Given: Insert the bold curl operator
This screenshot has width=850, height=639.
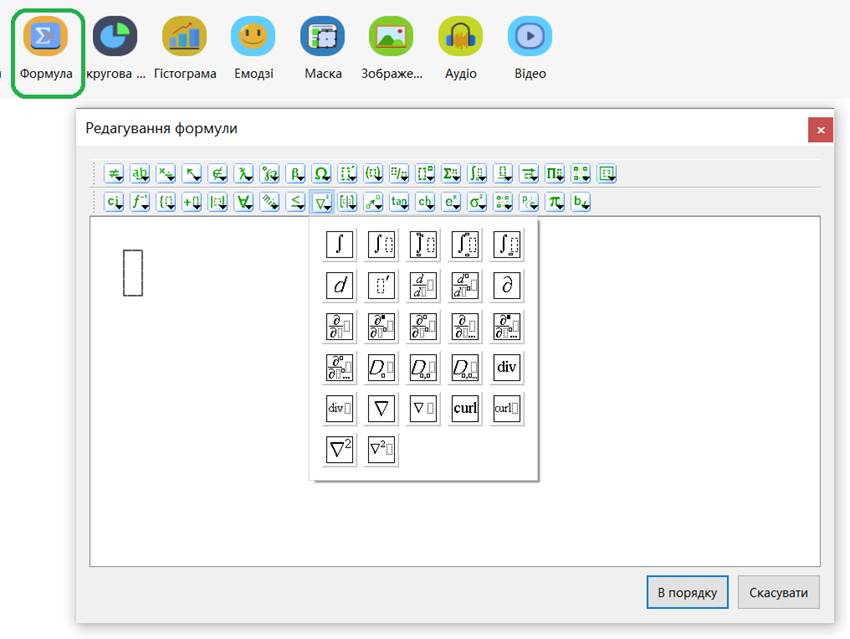Looking at the screenshot, I should pos(465,408).
